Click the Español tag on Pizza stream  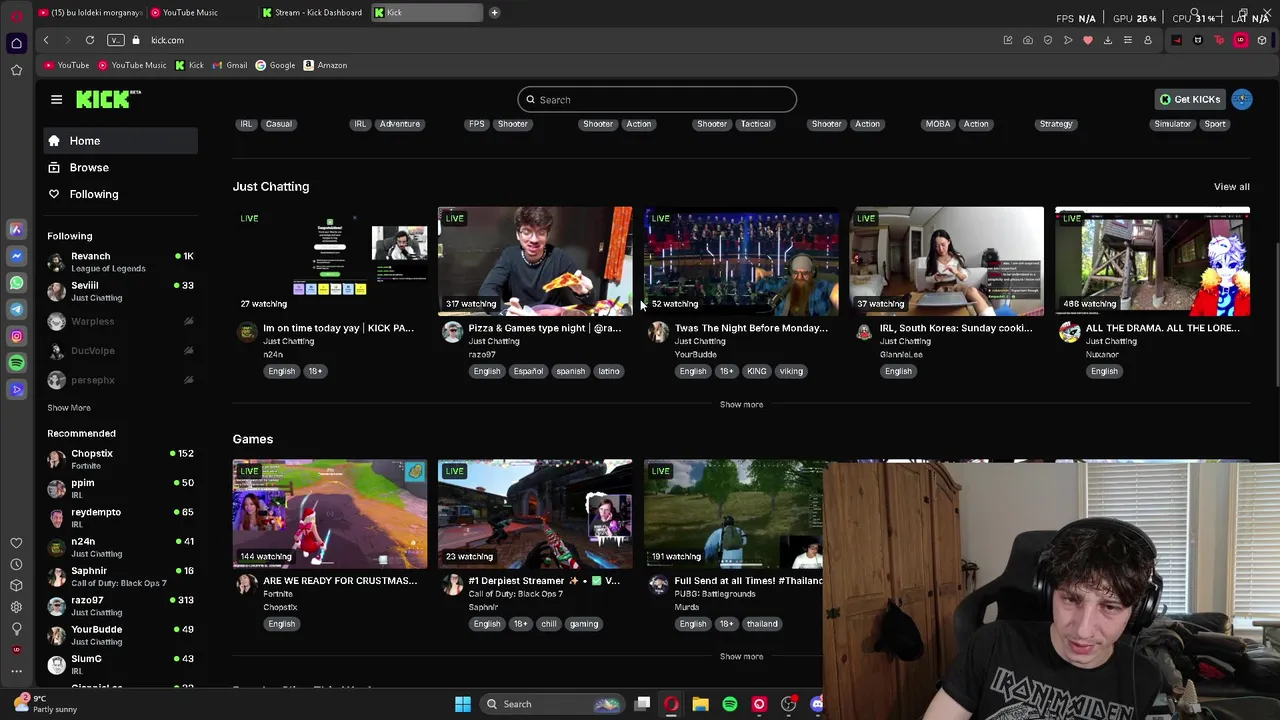click(x=528, y=371)
